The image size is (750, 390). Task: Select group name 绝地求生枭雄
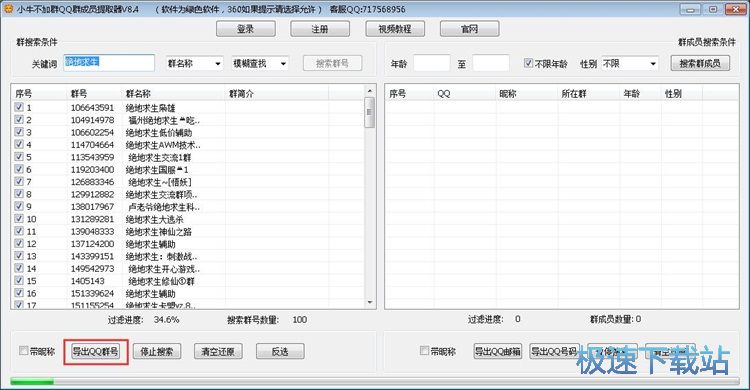pyautogui.click(x=150, y=108)
